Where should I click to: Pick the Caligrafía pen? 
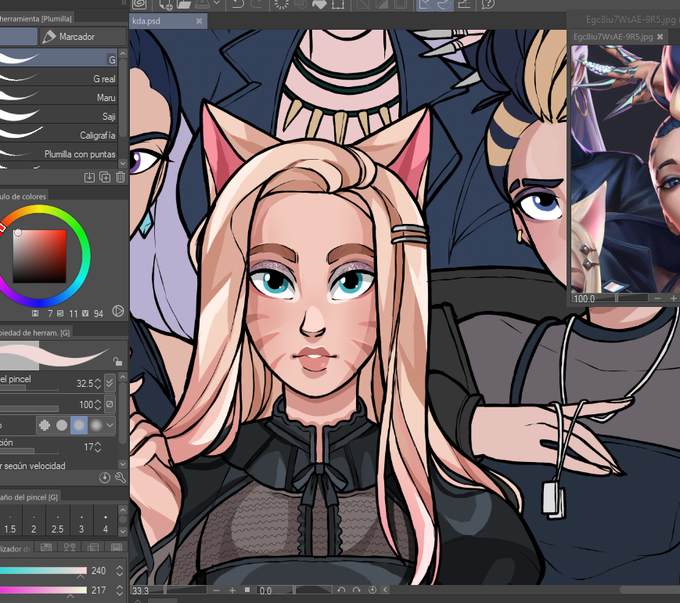point(59,135)
